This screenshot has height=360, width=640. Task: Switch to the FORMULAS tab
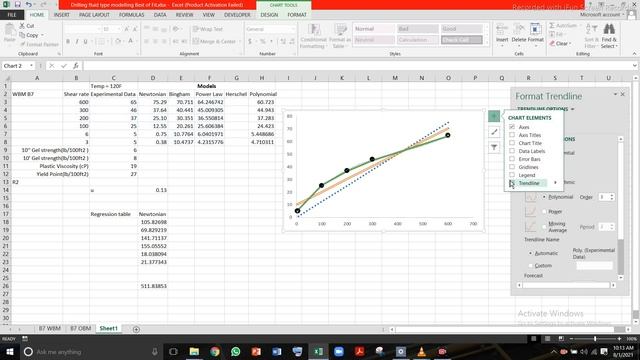click(x=131, y=15)
